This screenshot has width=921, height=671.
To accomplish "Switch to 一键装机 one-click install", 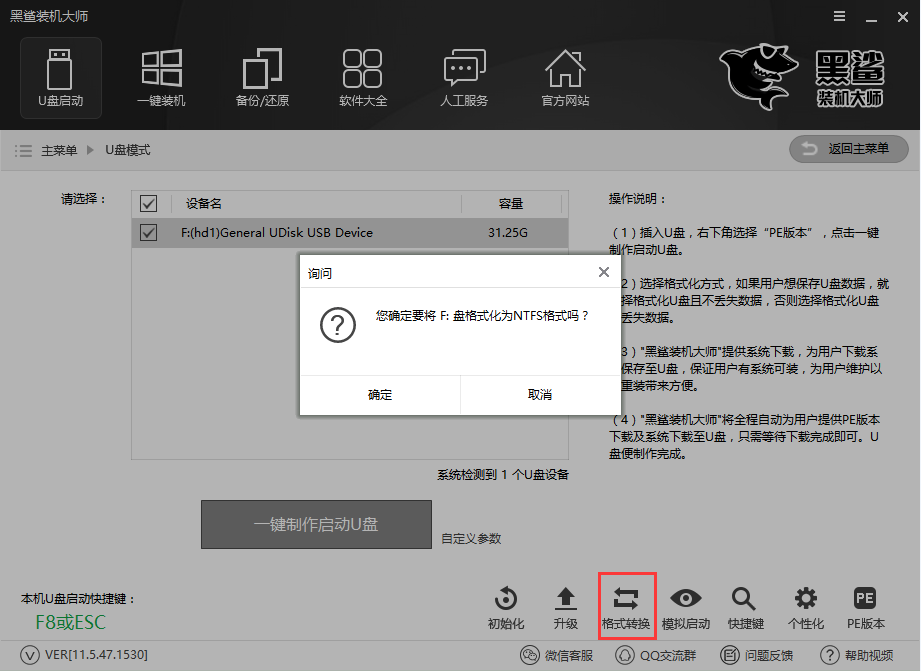I will 162,78.
